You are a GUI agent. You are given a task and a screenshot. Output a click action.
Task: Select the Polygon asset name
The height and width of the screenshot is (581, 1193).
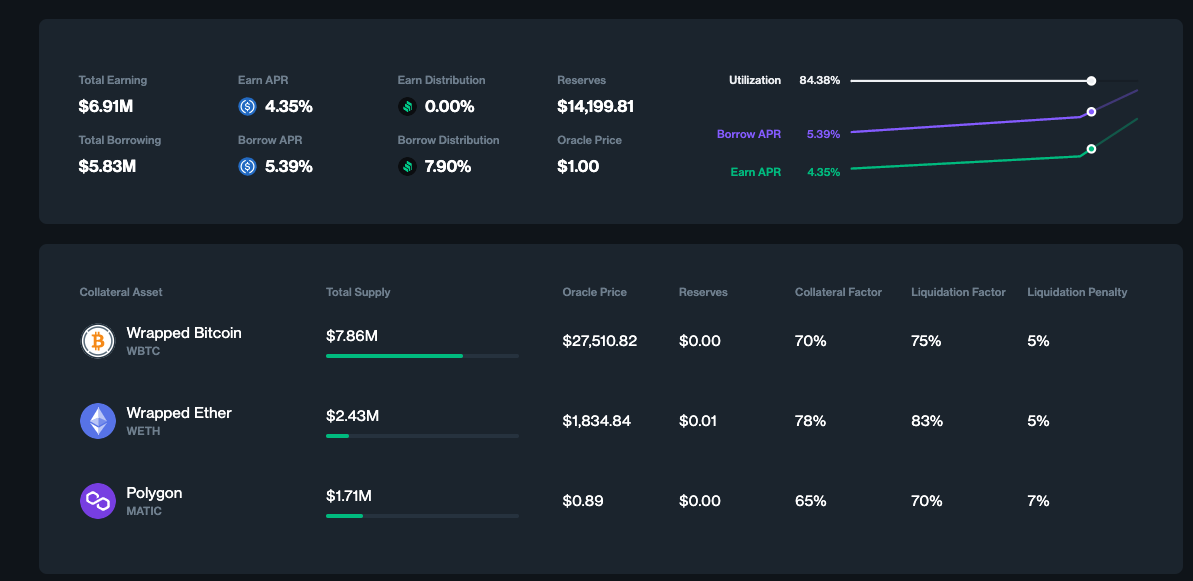[154, 493]
